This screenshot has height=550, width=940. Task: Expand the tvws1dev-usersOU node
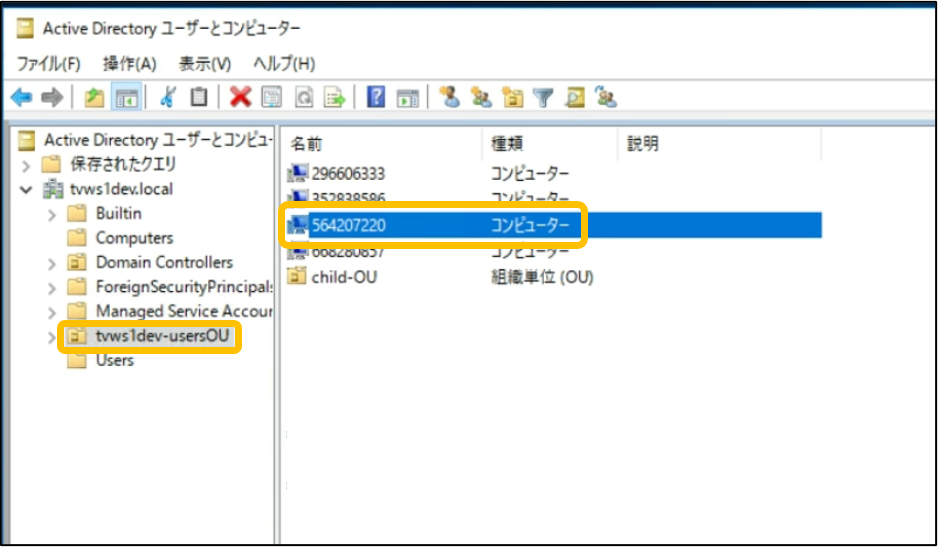tap(52, 338)
